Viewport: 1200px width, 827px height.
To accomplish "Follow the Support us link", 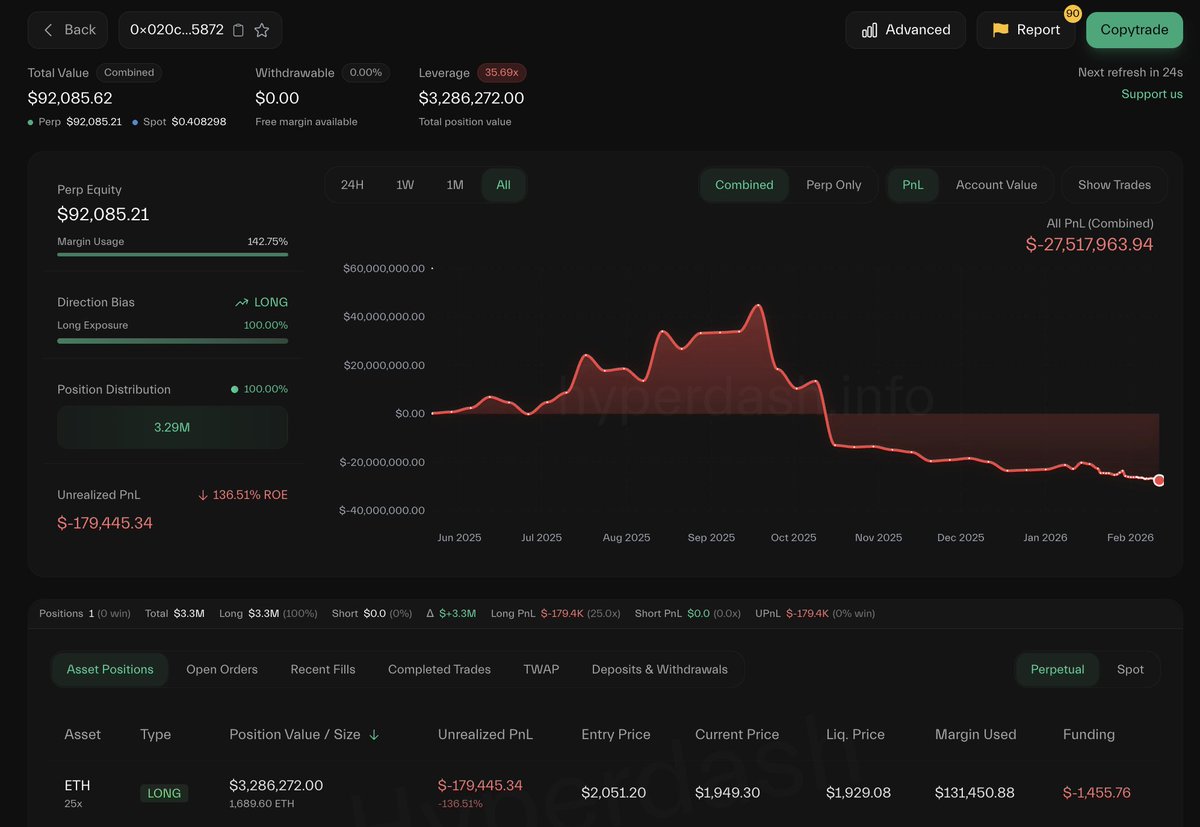I will tap(1151, 94).
